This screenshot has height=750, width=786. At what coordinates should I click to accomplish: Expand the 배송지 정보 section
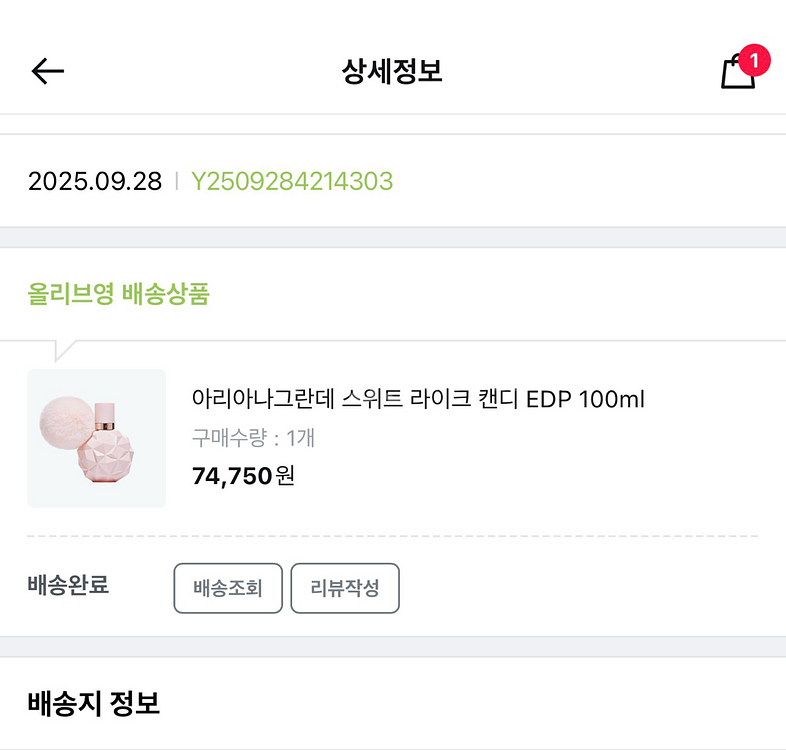point(94,702)
